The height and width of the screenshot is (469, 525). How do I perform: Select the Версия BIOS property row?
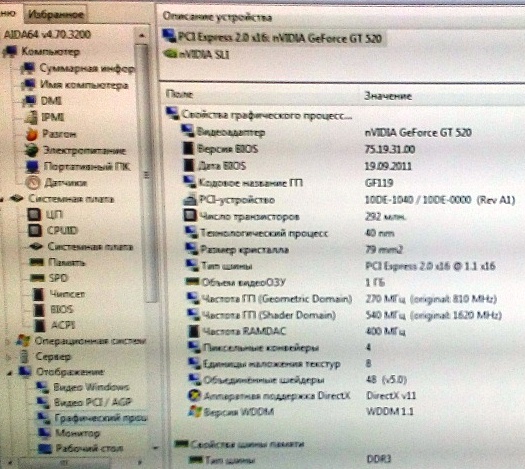coord(341,149)
